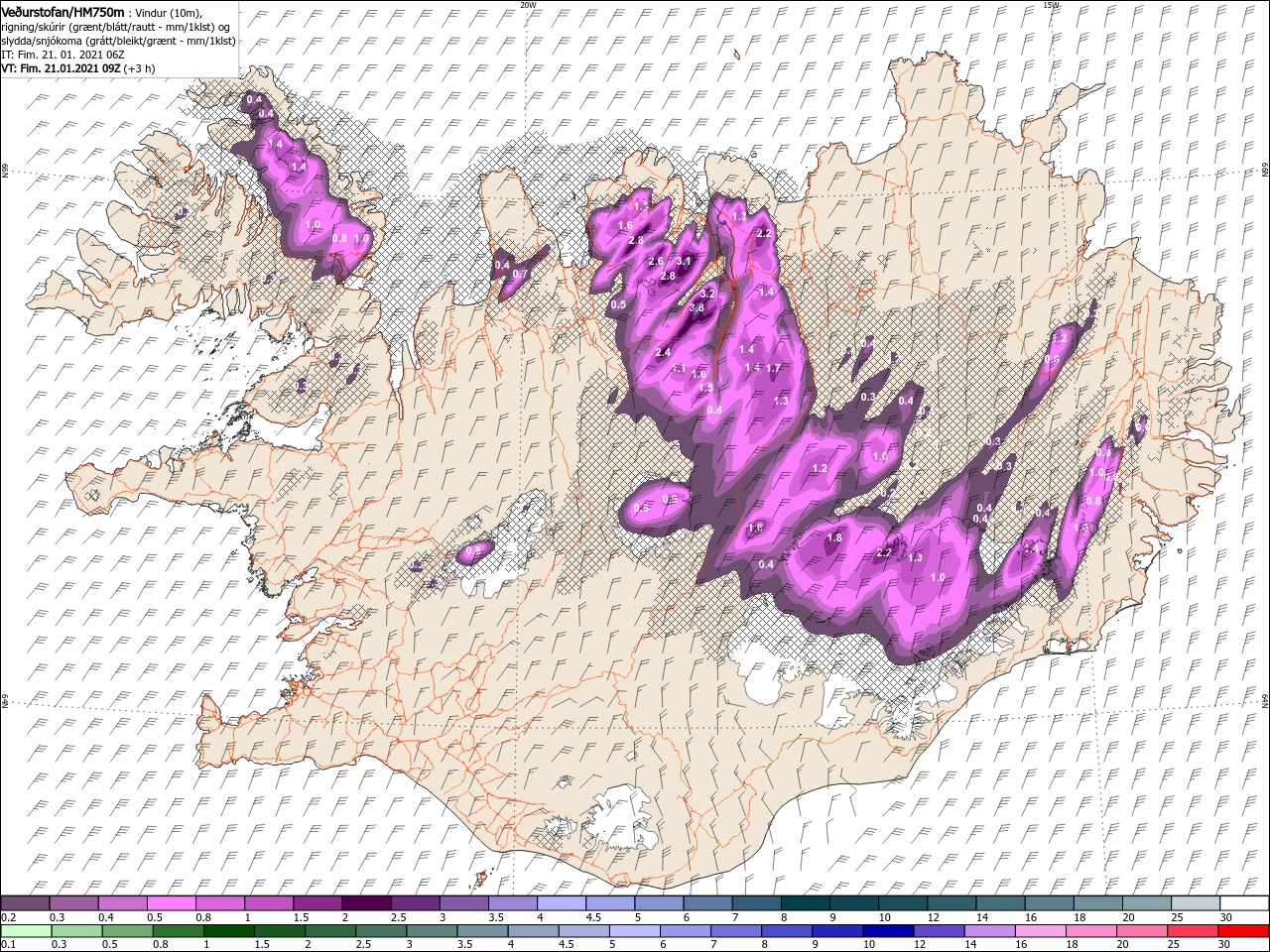Pick the darkest purple snow swatch at 2
This screenshot has height=952, width=1270.
pyautogui.click(x=365, y=903)
